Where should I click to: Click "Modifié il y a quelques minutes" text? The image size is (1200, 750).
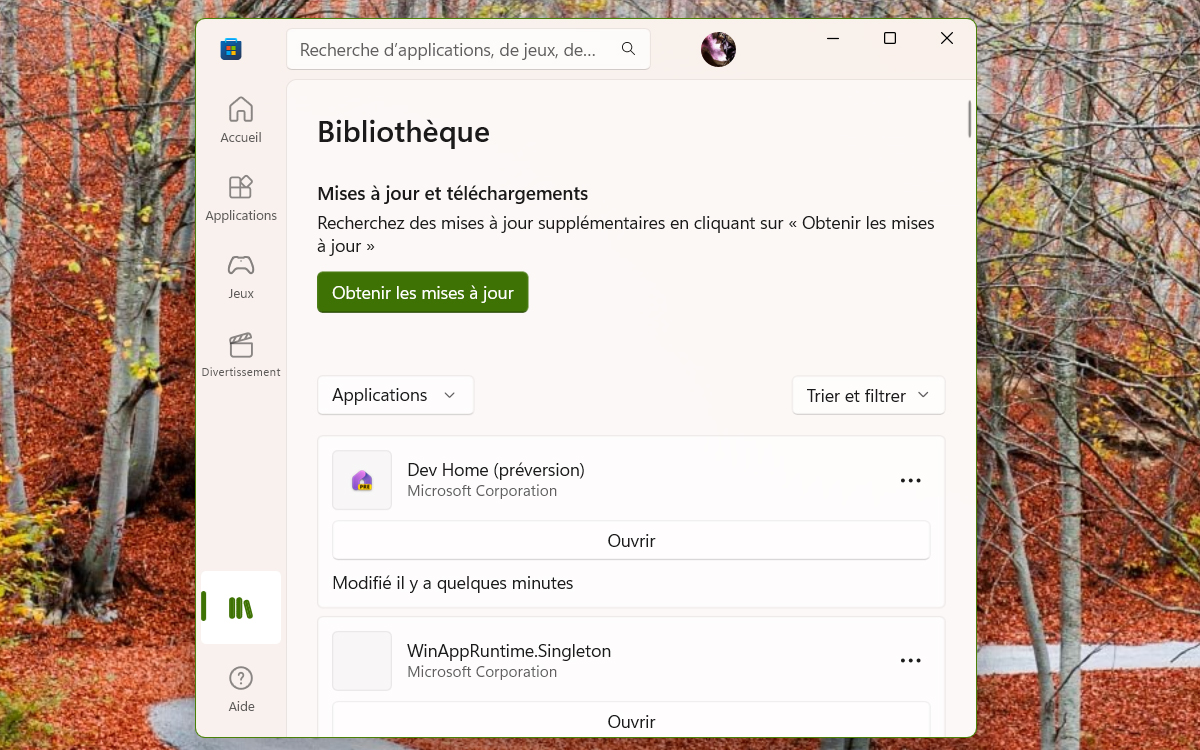point(453,583)
